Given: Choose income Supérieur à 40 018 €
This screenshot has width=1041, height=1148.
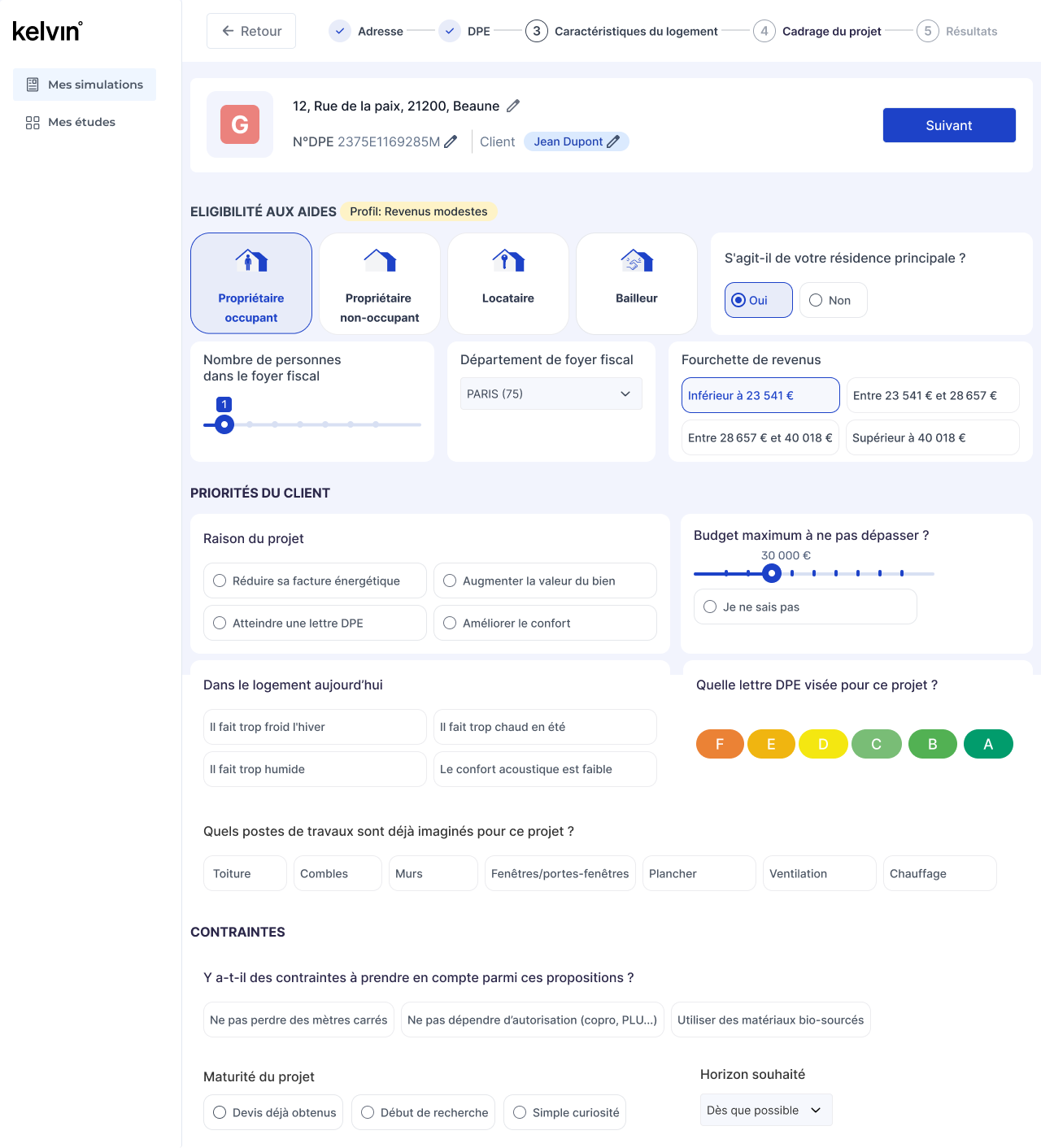Looking at the screenshot, I should coord(933,437).
